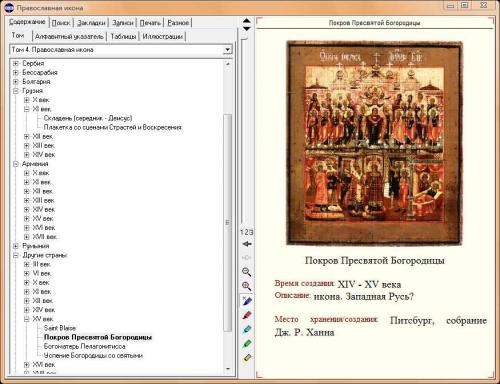Image resolution: width=500 pixels, height=384 pixels.
Task: Click the Время создания label
Action: 304,283
